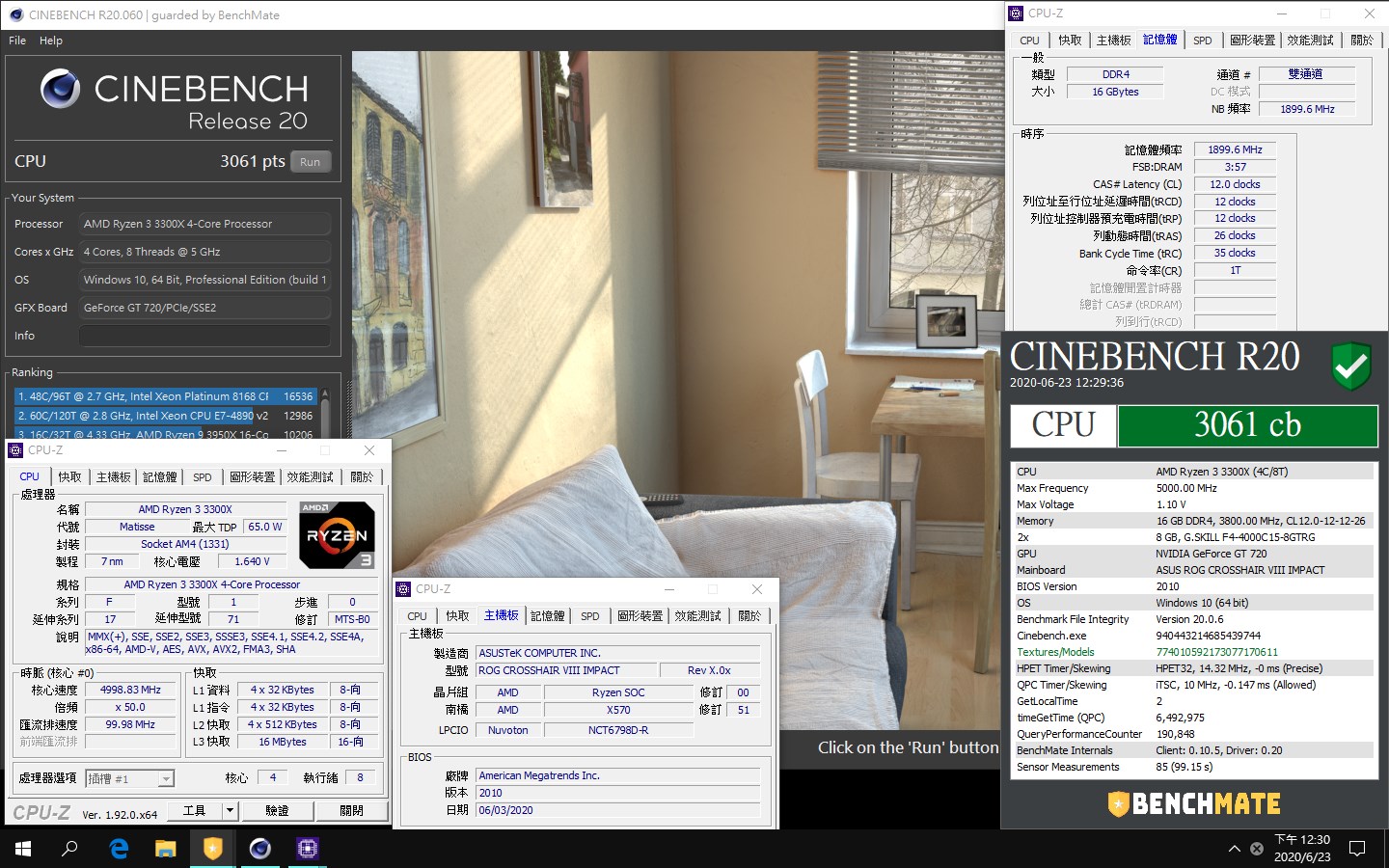
Task: Switch to BenchMate taskbar icon
Action: [212, 849]
